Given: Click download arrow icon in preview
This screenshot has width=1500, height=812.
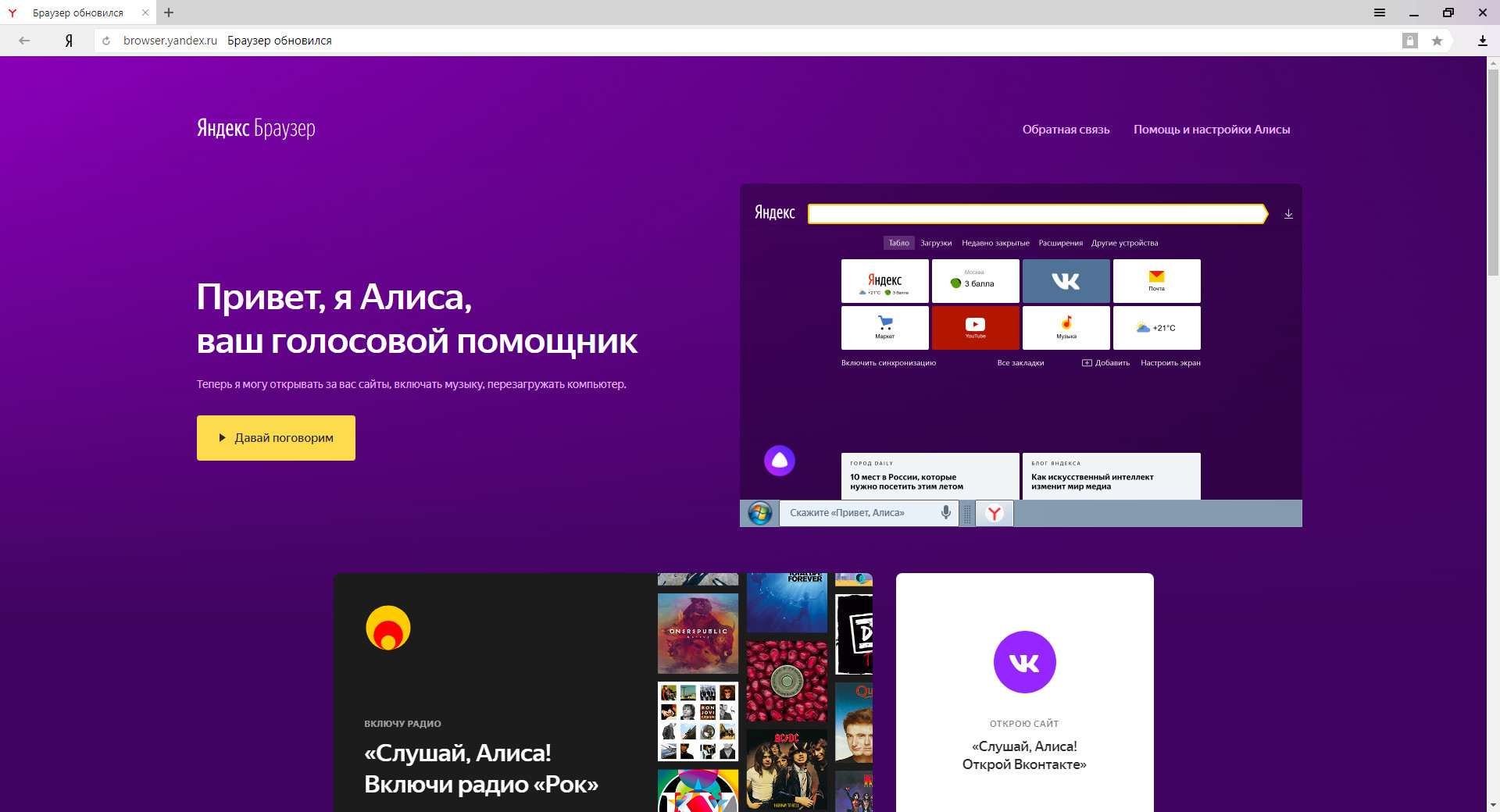Looking at the screenshot, I should [x=1288, y=214].
